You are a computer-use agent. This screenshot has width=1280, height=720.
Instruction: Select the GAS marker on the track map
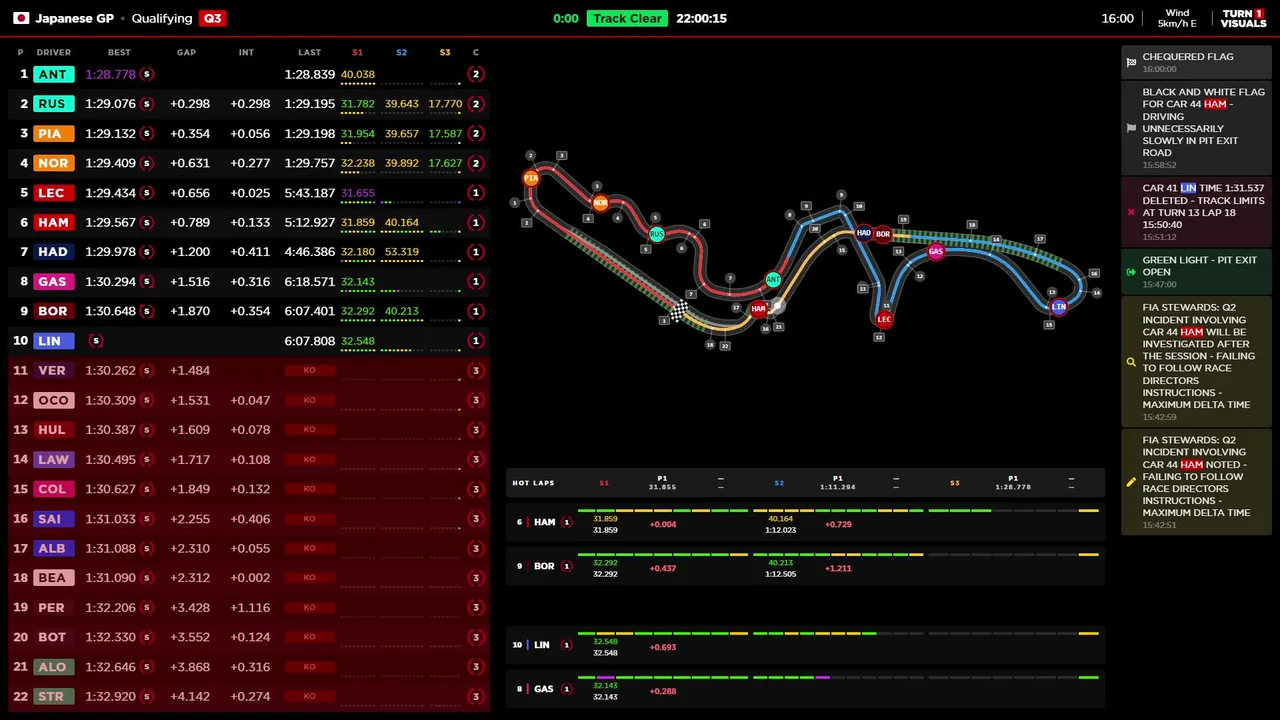936,252
